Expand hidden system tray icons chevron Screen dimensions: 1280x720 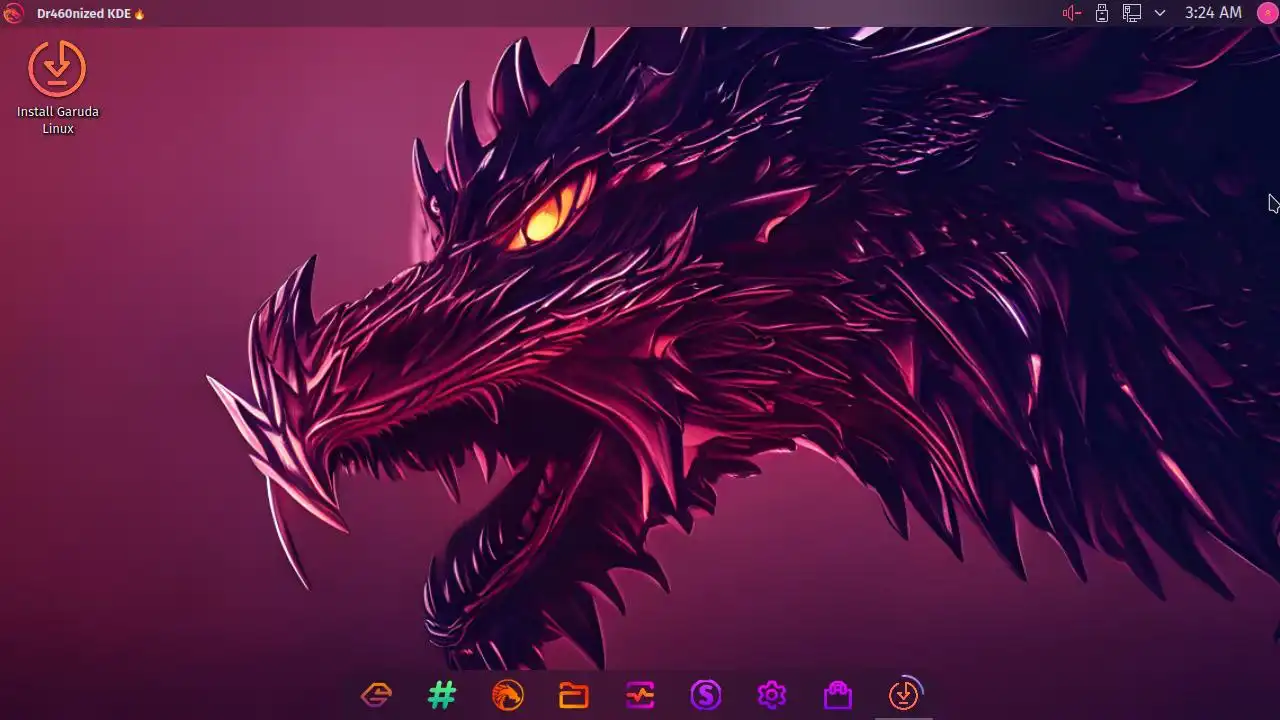(x=1160, y=13)
